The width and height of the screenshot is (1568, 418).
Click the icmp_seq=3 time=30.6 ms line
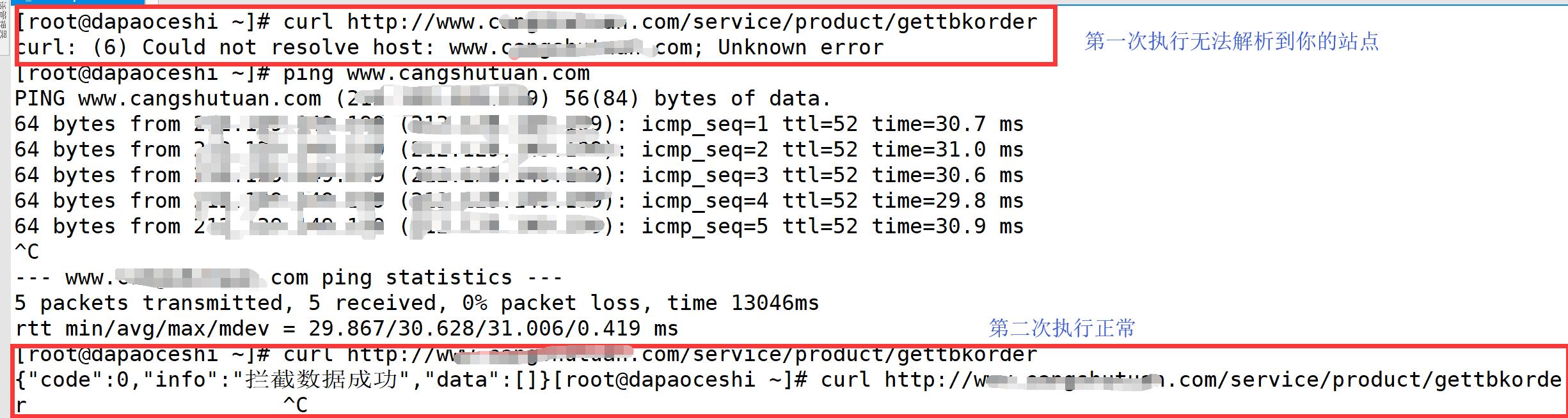click(519, 175)
